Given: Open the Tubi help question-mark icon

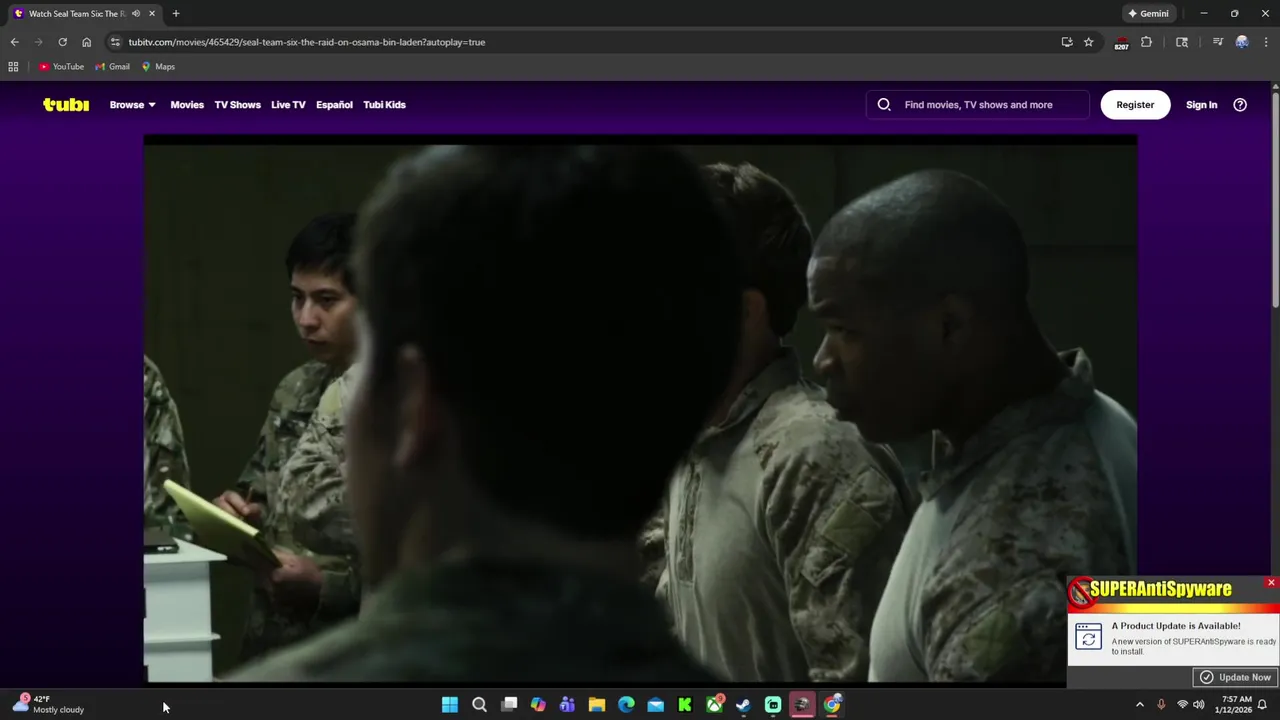Looking at the screenshot, I should pyautogui.click(x=1240, y=105).
